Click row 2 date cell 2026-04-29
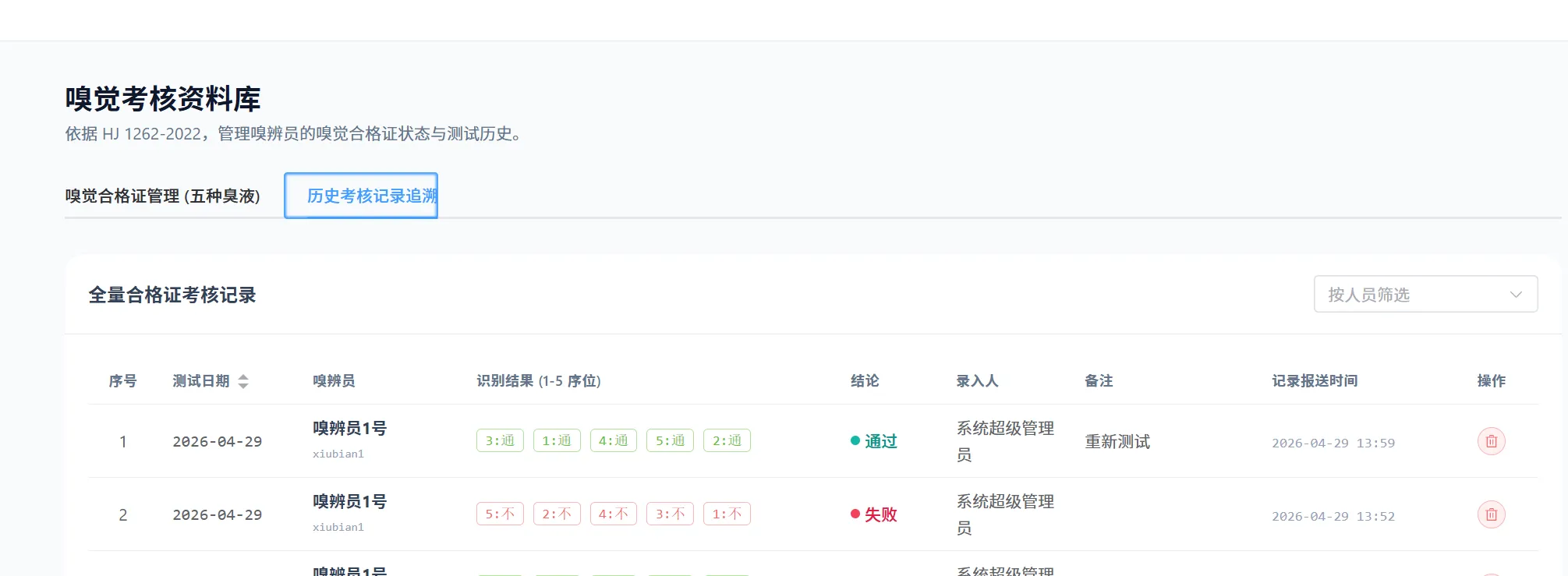 click(x=217, y=514)
